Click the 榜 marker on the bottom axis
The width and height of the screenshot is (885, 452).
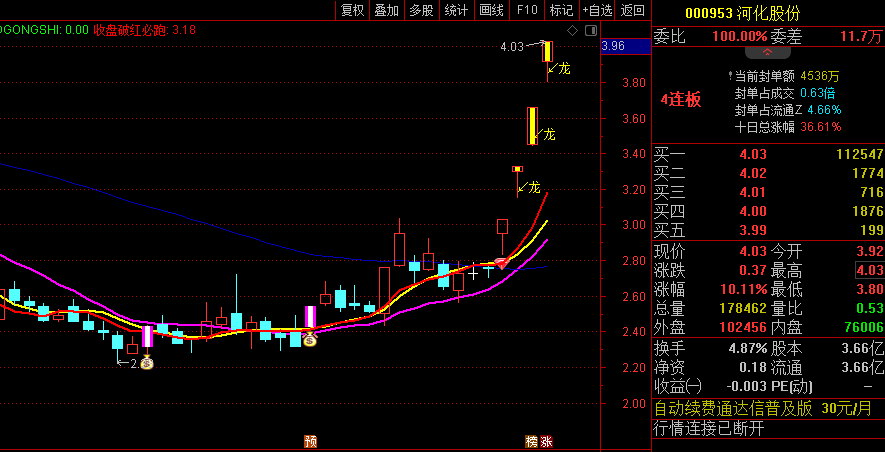click(532, 441)
